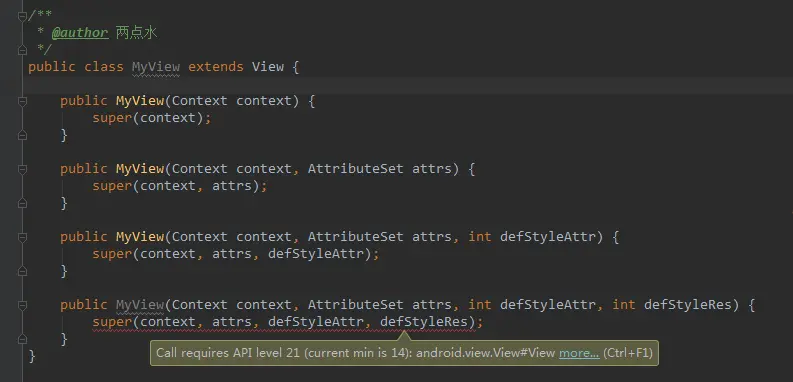This screenshot has height=382, width=793.
Task: Click the super(context, attrs, defStyleAttr); call
Action: 236,253
